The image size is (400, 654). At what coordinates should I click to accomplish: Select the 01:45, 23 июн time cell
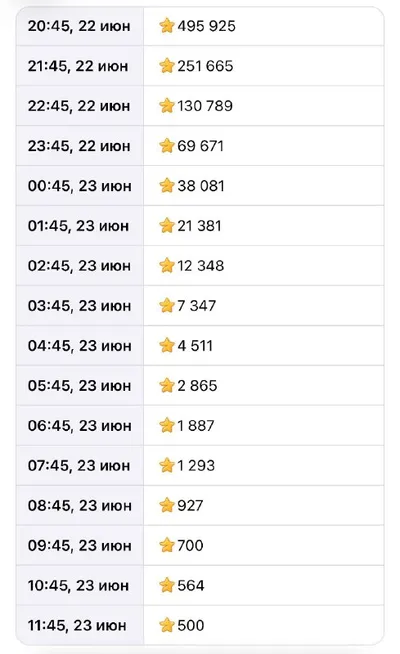tap(80, 226)
